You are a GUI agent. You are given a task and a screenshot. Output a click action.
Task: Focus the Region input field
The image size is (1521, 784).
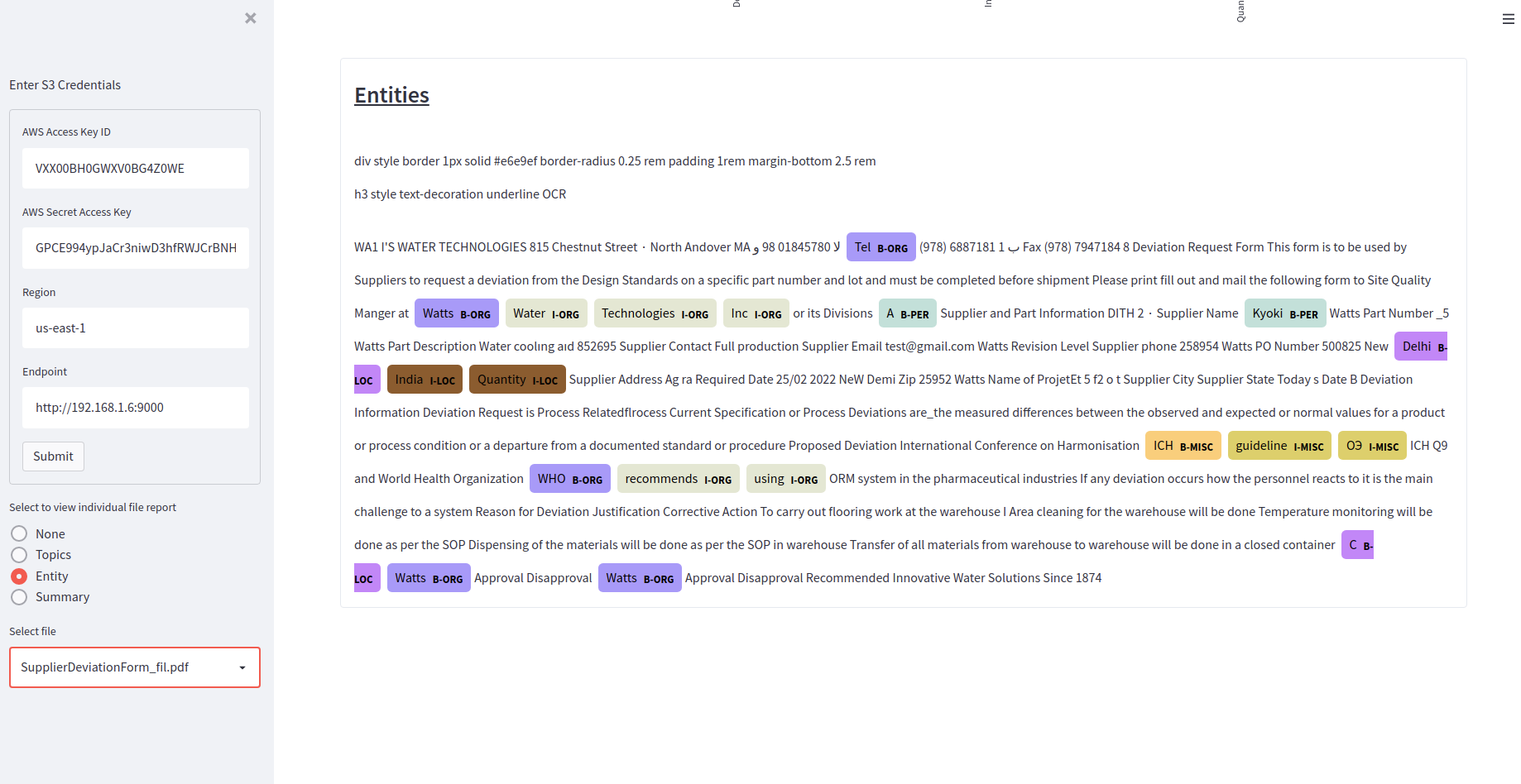click(136, 328)
